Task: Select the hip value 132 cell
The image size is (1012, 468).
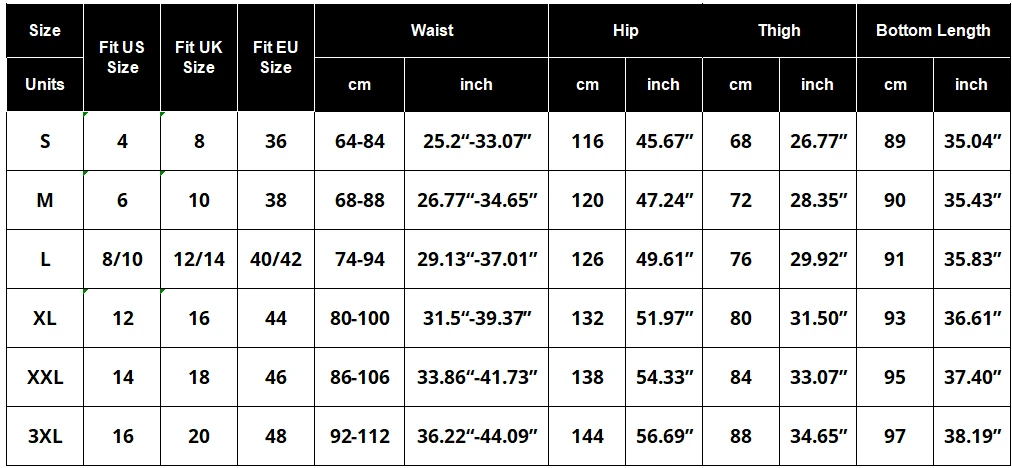Action: (x=587, y=318)
